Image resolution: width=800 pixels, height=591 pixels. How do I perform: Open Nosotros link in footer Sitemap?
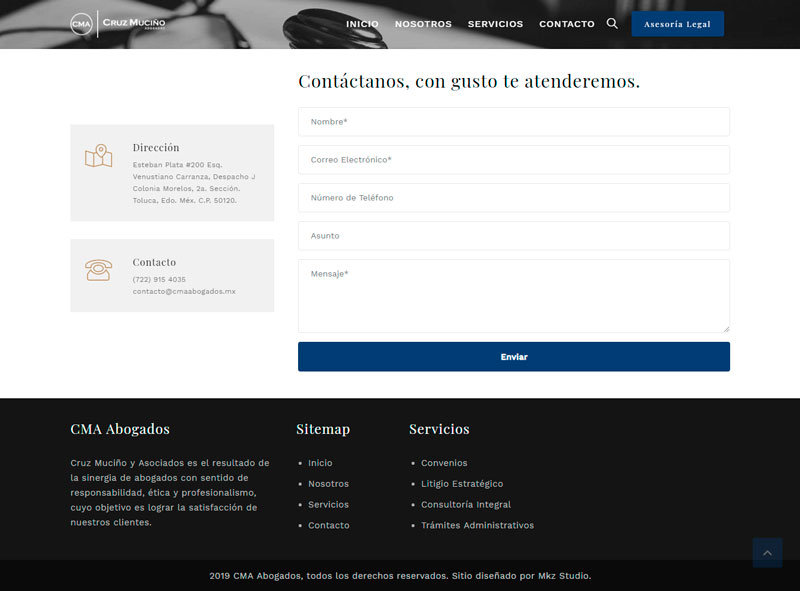(328, 484)
